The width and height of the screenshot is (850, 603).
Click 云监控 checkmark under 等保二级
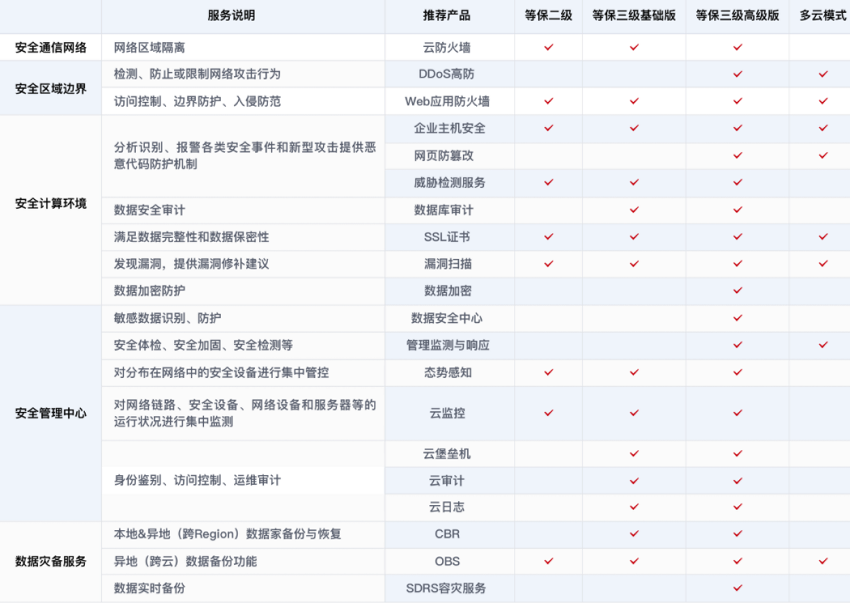coord(549,413)
